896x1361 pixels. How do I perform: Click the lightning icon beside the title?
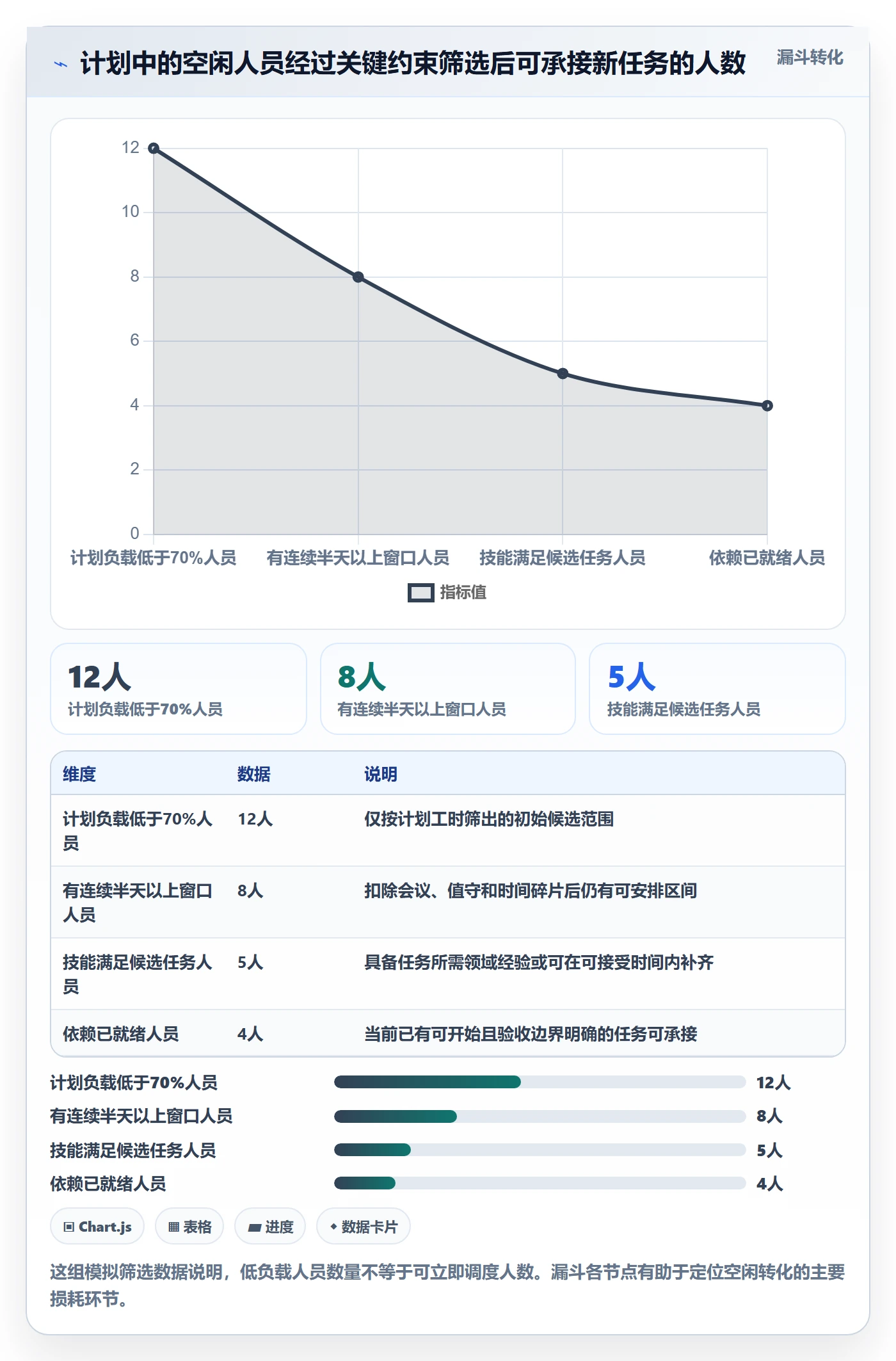pyautogui.click(x=61, y=64)
